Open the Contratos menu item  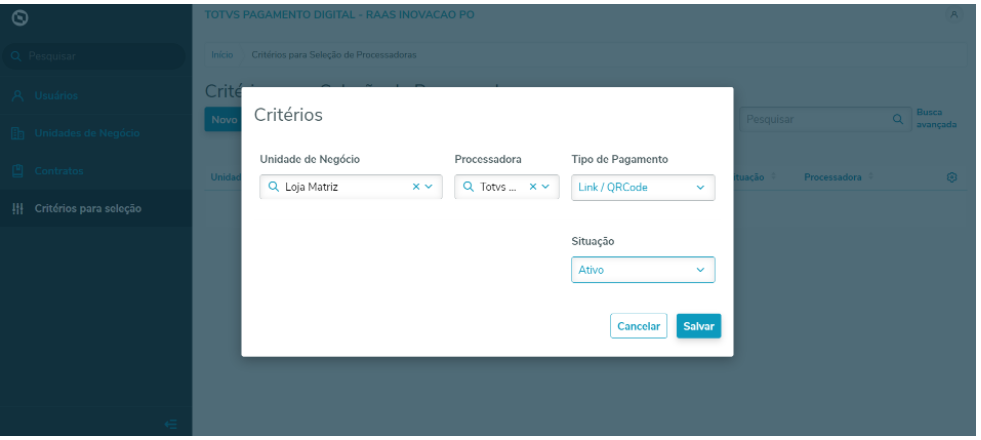coord(96,171)
